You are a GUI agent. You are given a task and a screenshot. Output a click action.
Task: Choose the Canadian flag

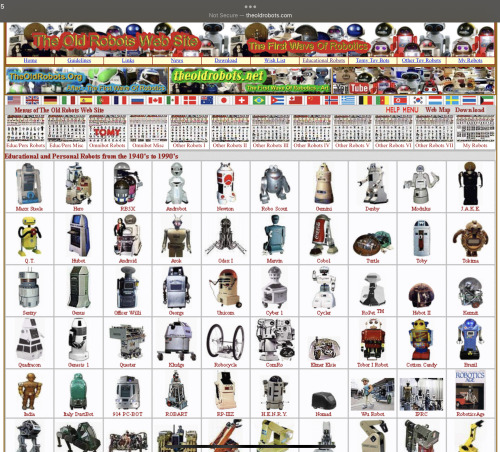coord(155,100)
